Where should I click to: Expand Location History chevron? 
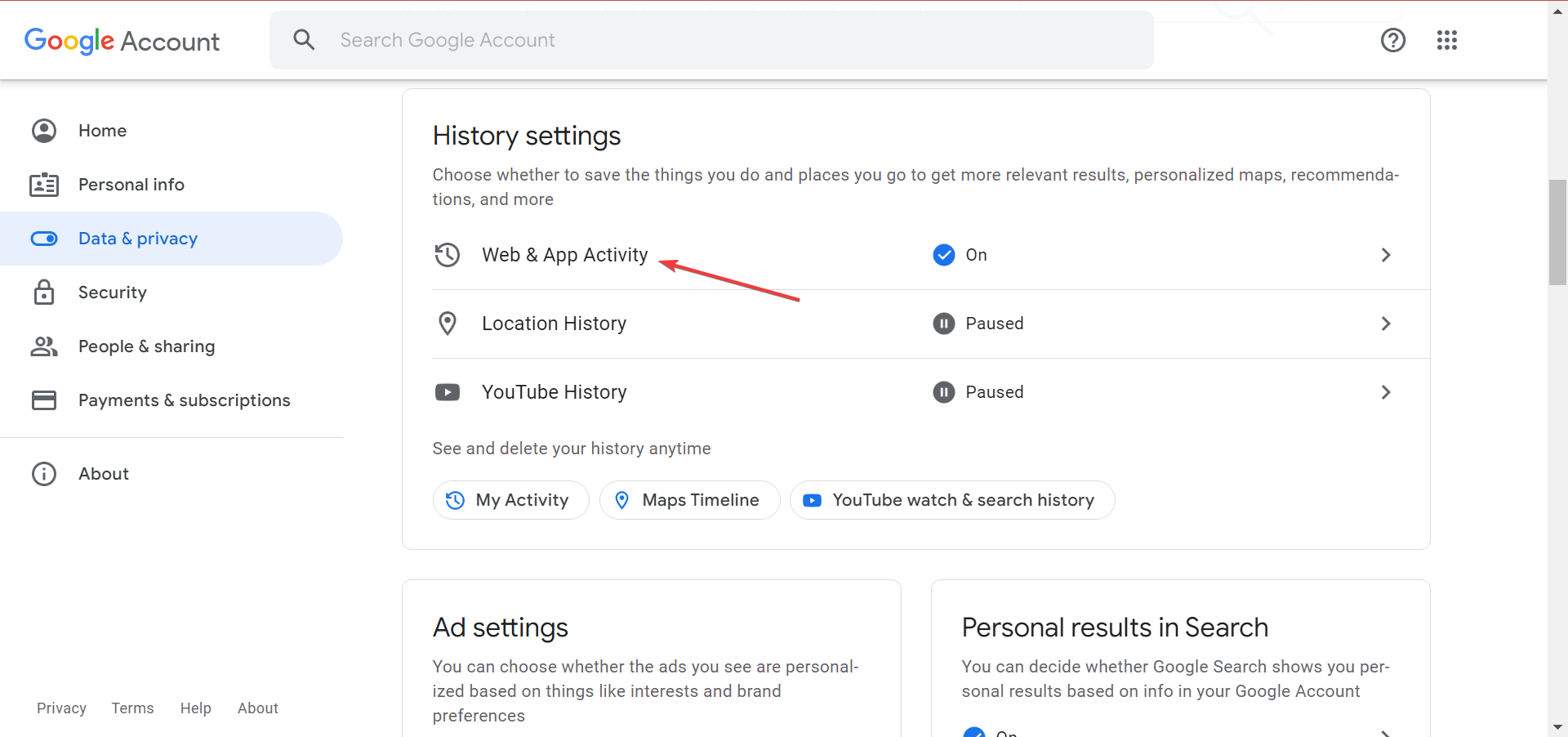tap(1386, 324)
